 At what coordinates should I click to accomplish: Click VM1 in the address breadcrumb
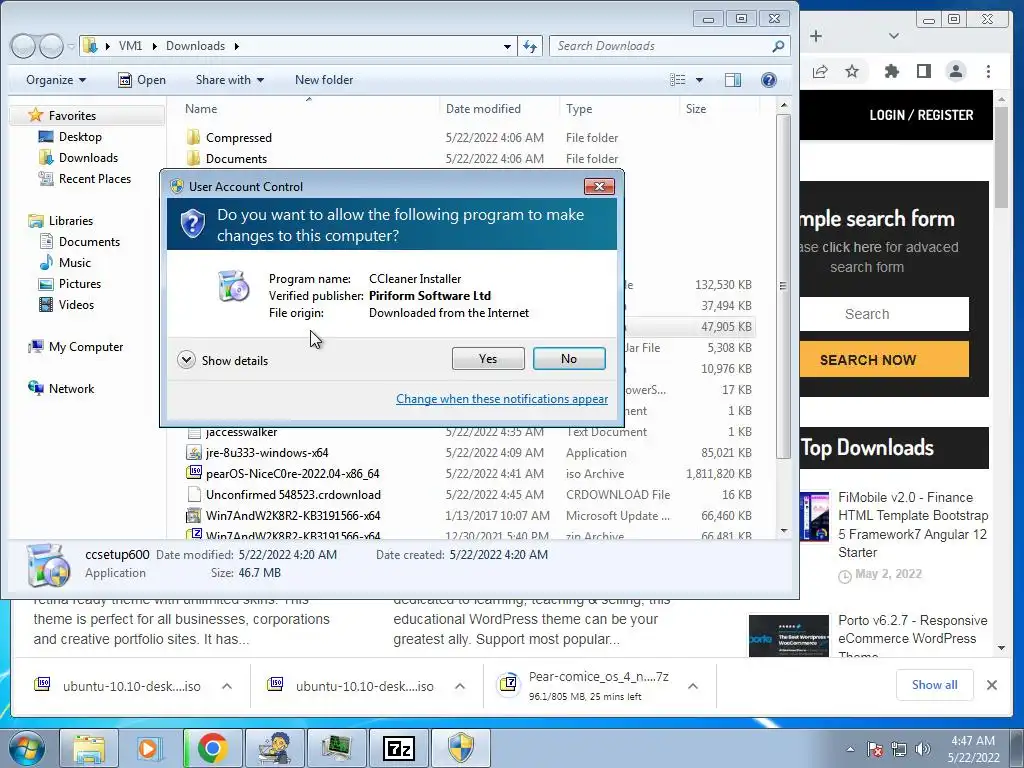[x=130, y=46]
